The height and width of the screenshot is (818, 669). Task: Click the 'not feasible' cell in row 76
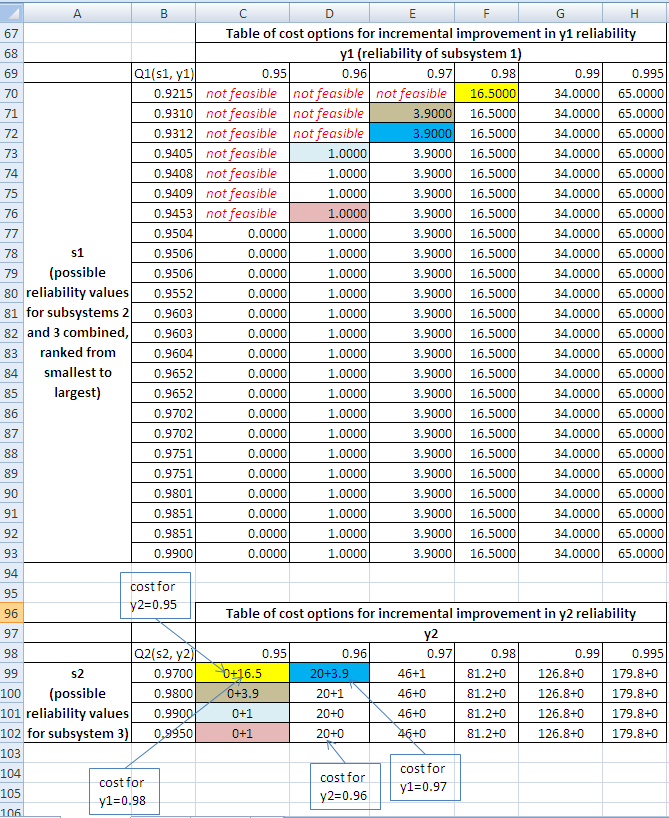tap(243, 213)
